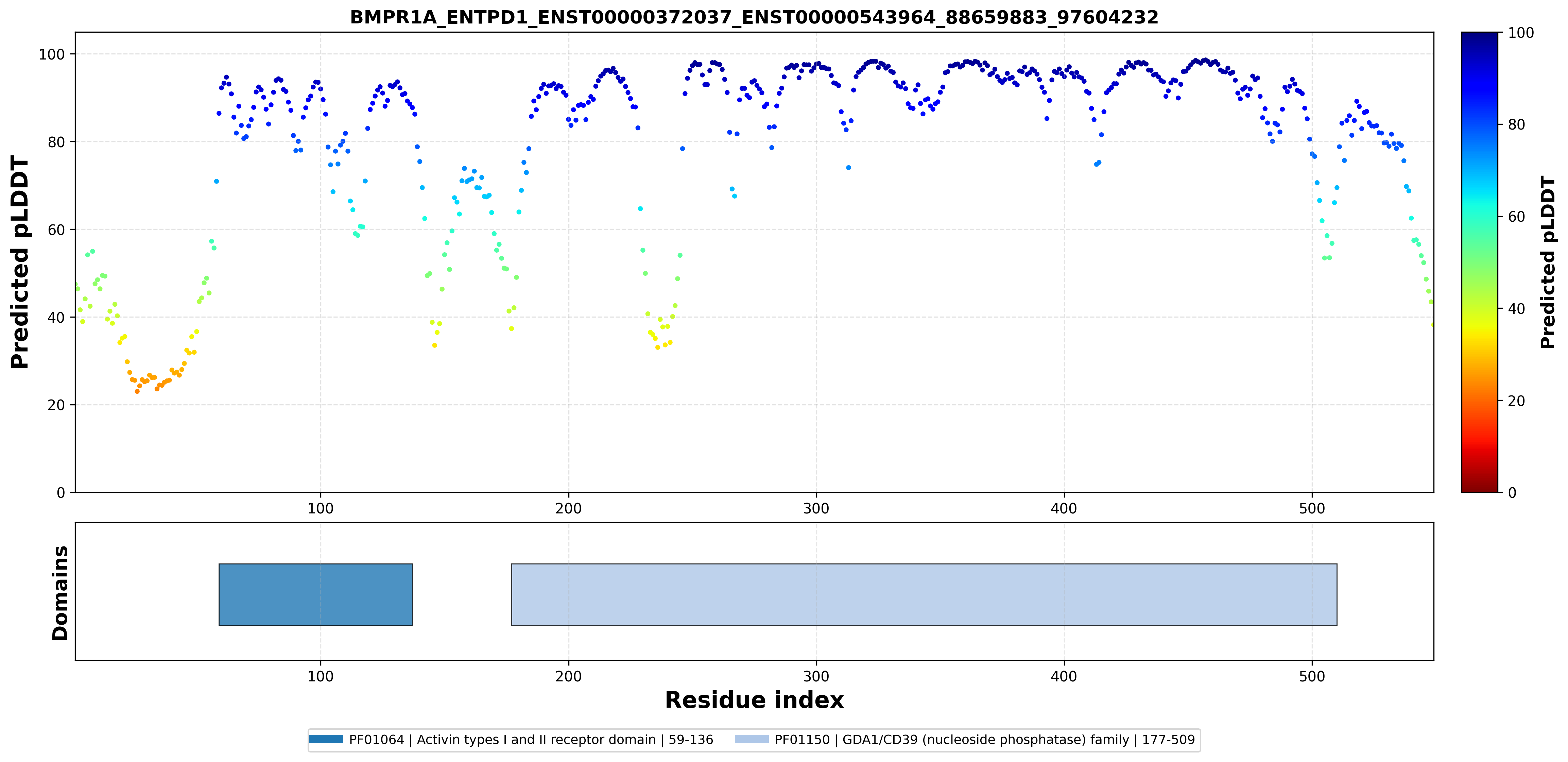Click the 300 tick label under scatter plot
The image size is (1568, 762).
click(x=816, y=509)
